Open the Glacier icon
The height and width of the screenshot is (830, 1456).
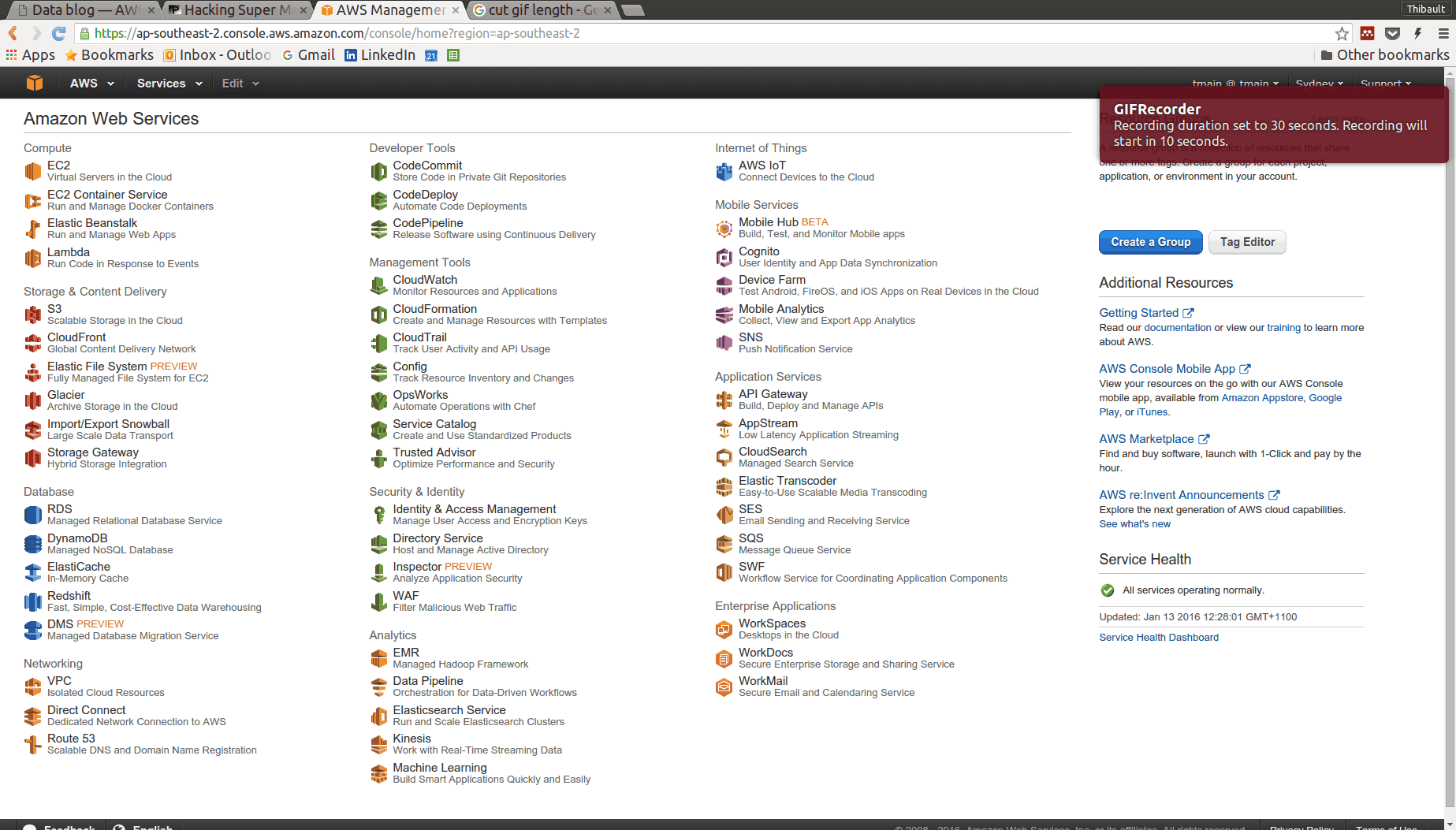point(33,400)
